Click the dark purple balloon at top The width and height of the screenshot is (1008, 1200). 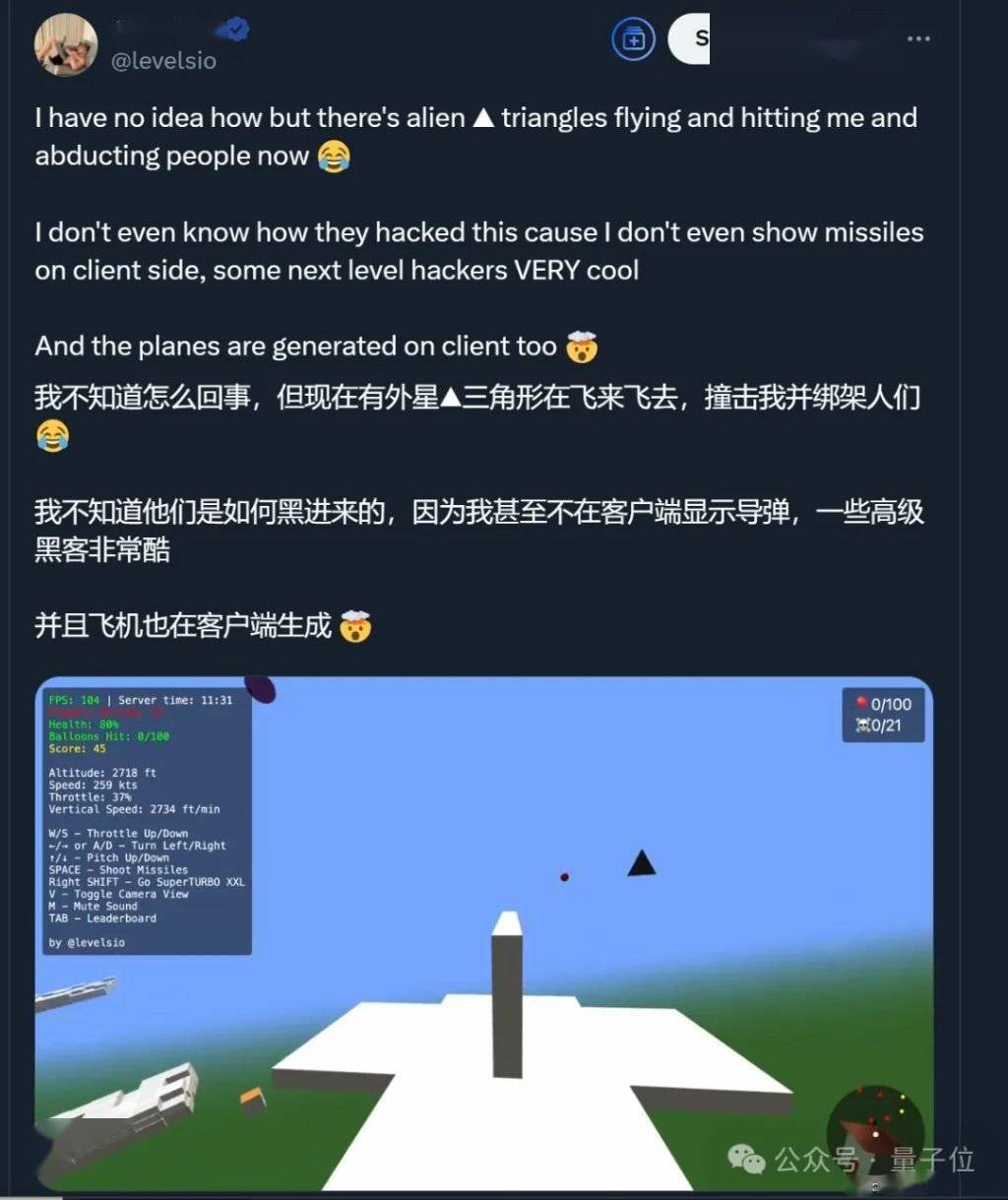[x=260, y=689]
